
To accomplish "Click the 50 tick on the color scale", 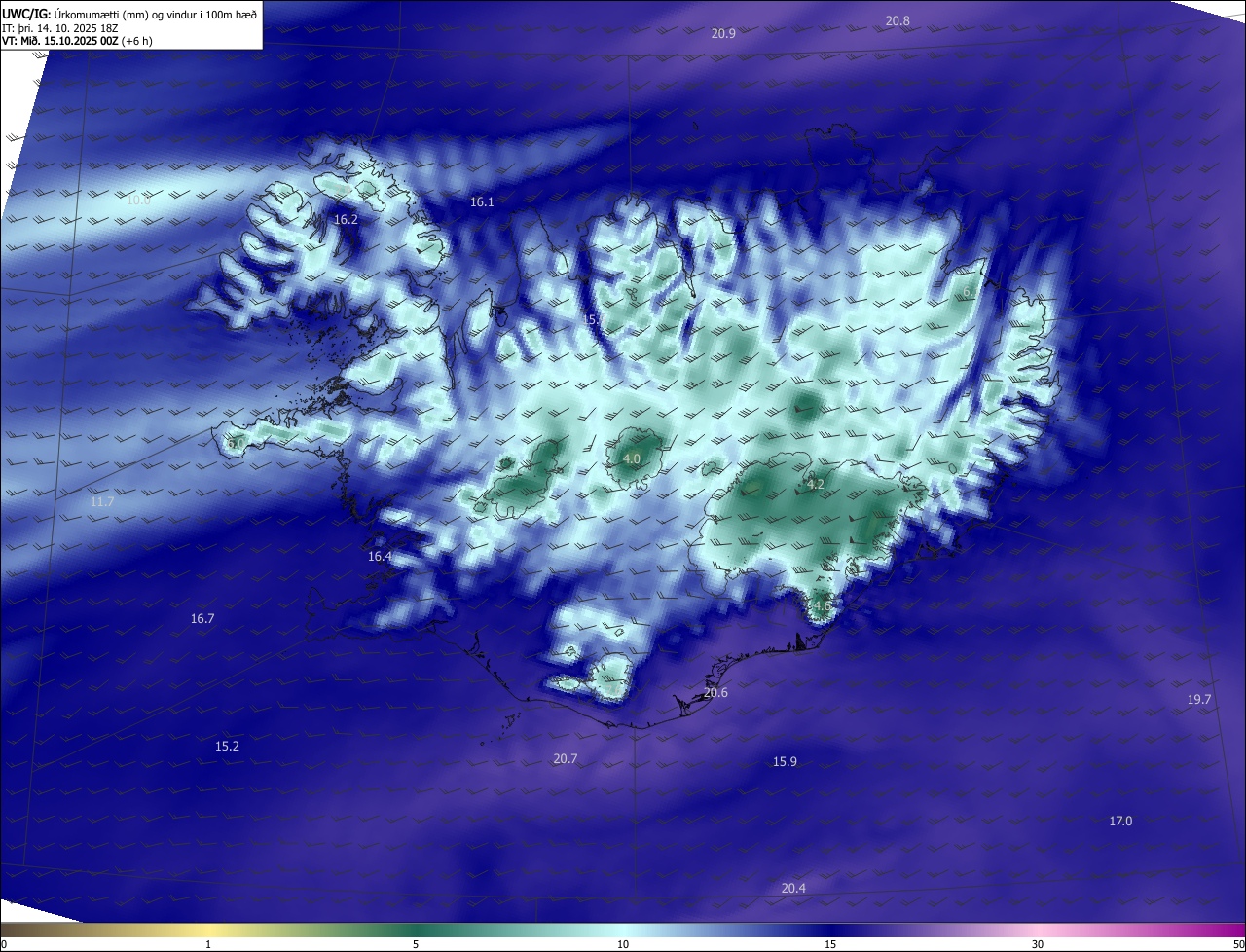I will pos(1239,945).
